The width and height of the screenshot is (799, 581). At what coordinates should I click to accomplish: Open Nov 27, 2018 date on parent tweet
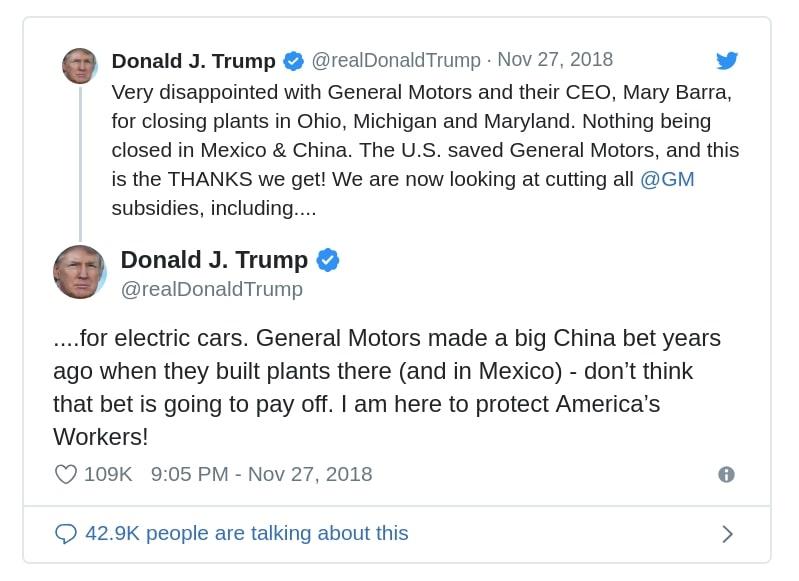pos(555,60)
